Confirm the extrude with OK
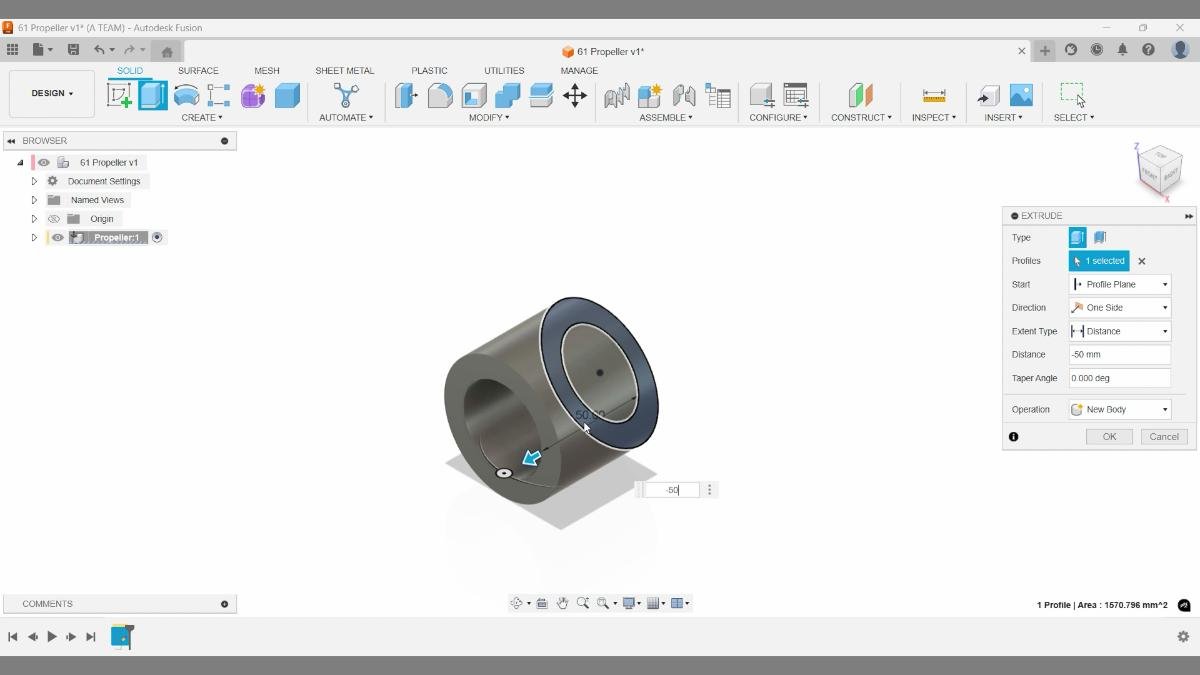The height and width of the screenshot is (675, 1200). [1108, 436]
